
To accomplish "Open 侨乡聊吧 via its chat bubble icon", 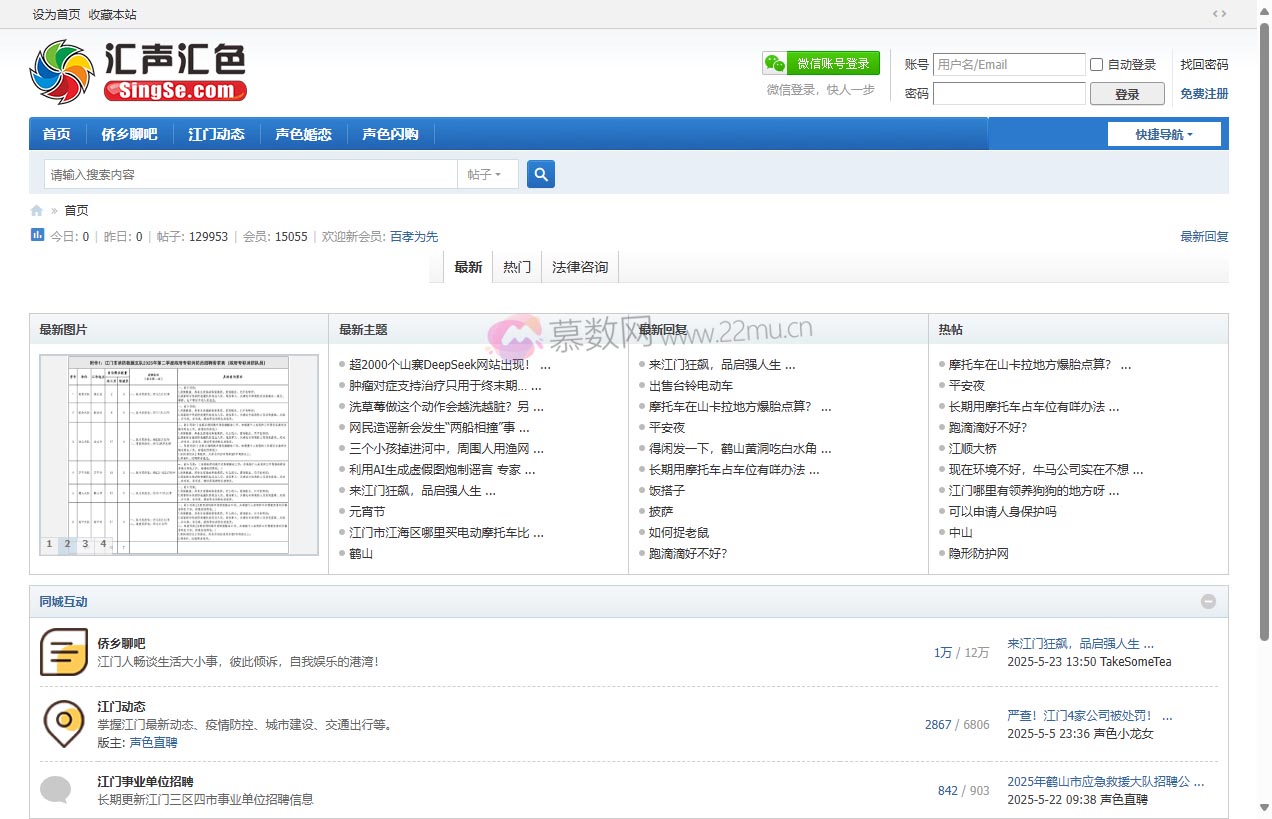I will point(63,651).
